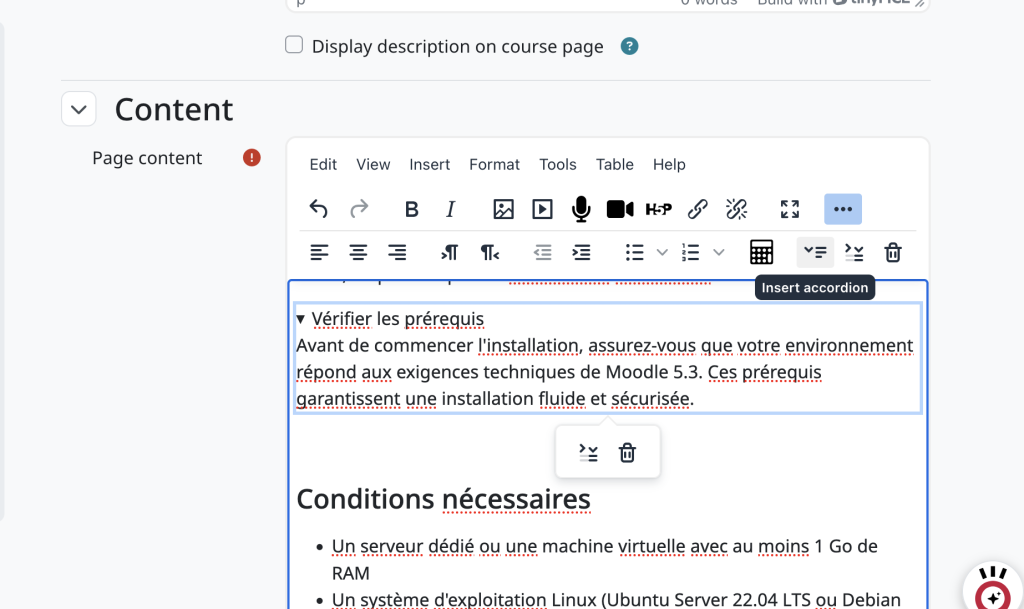
Task: Delete accordion via floating popup trash icon
Action: 627,452
